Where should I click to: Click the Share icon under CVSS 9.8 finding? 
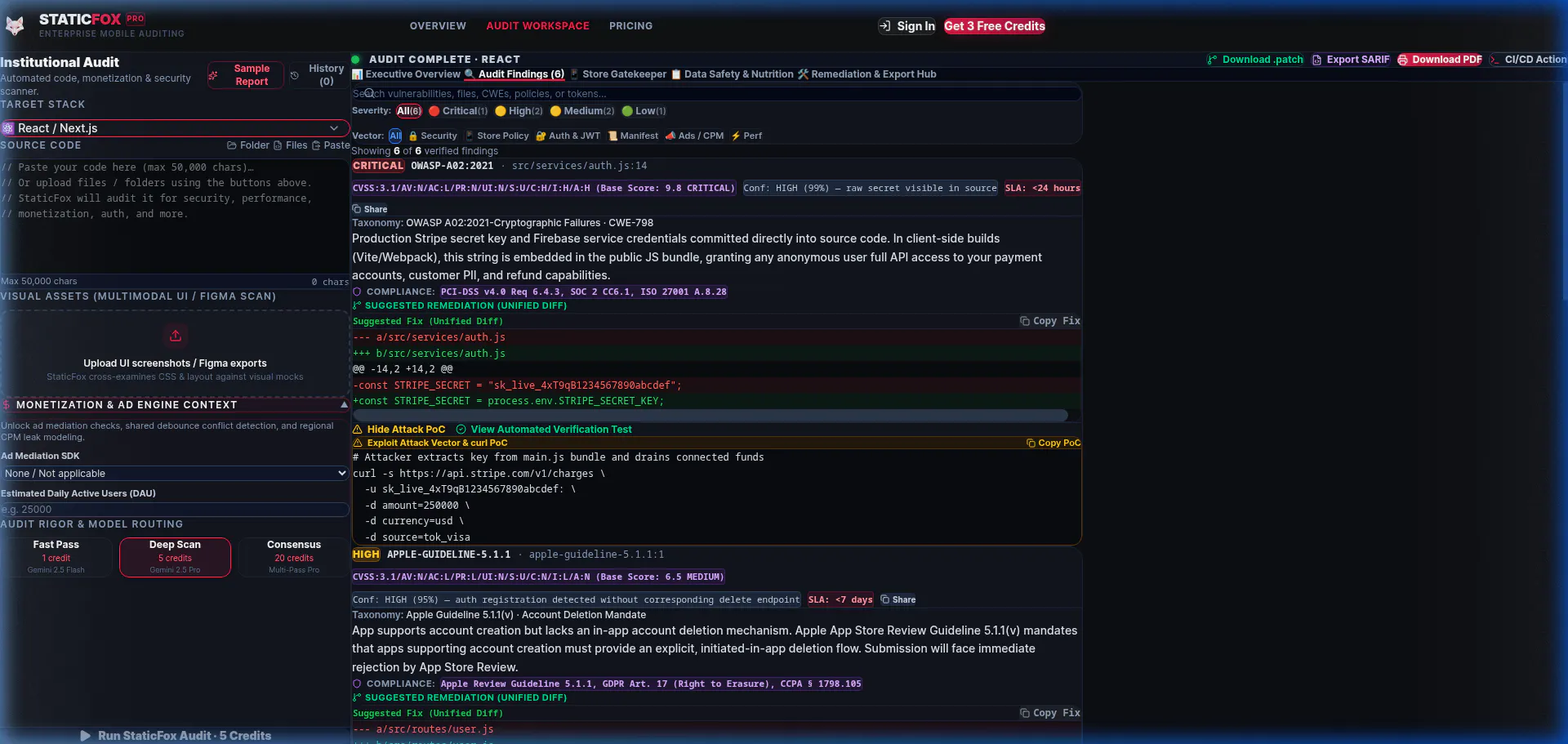pos(357,209)
